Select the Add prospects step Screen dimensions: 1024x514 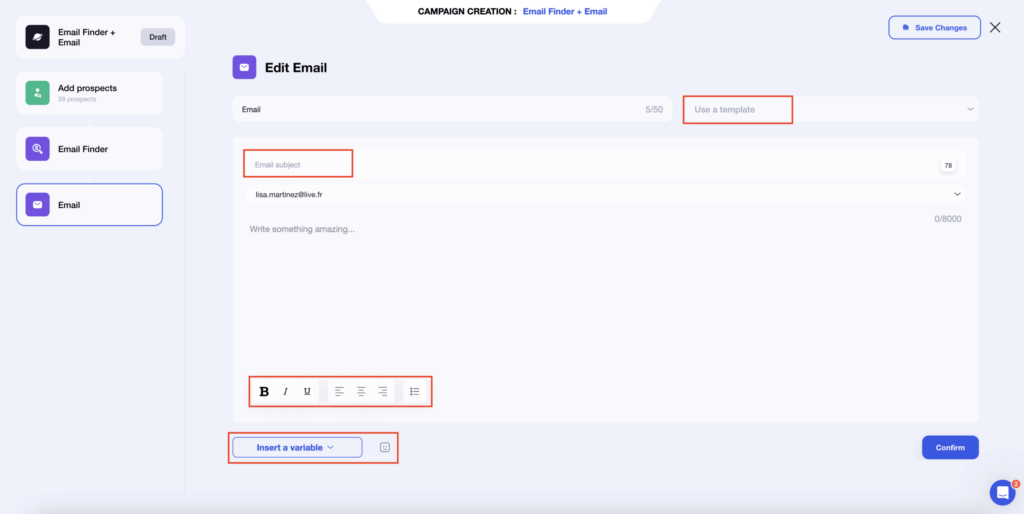(x=89, y=93)
